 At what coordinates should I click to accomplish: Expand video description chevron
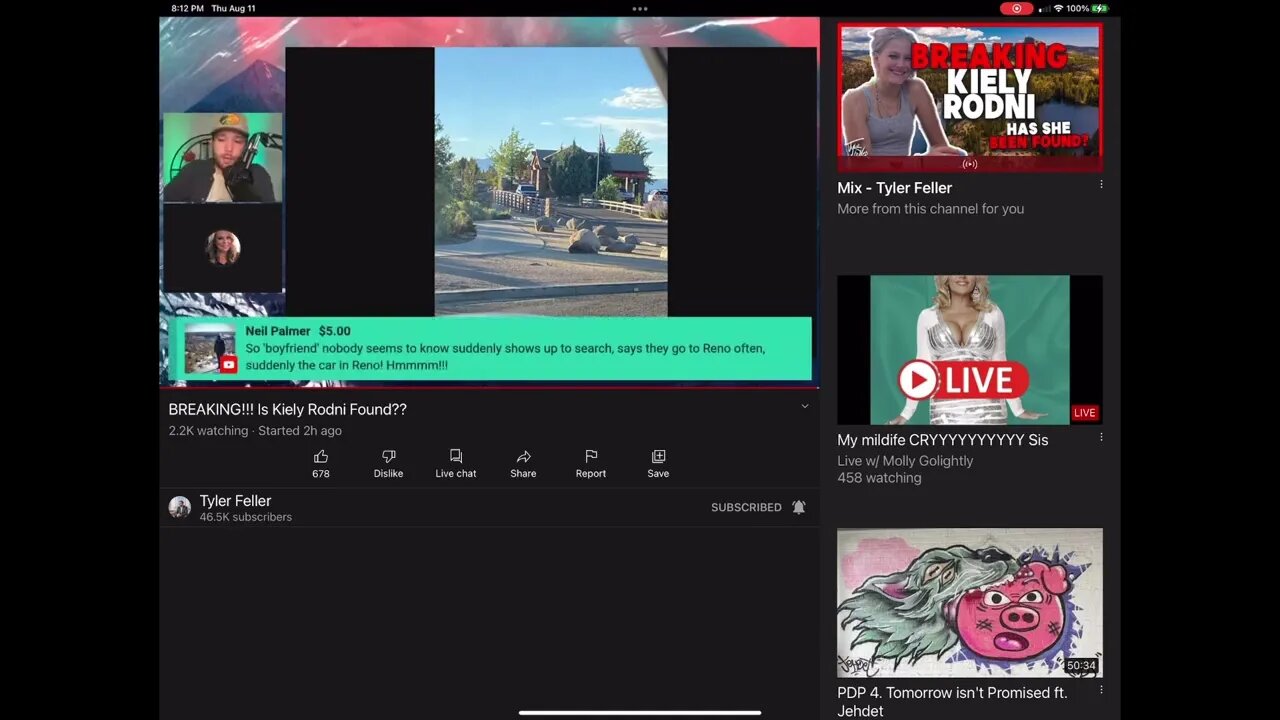(x=805, y=406)
